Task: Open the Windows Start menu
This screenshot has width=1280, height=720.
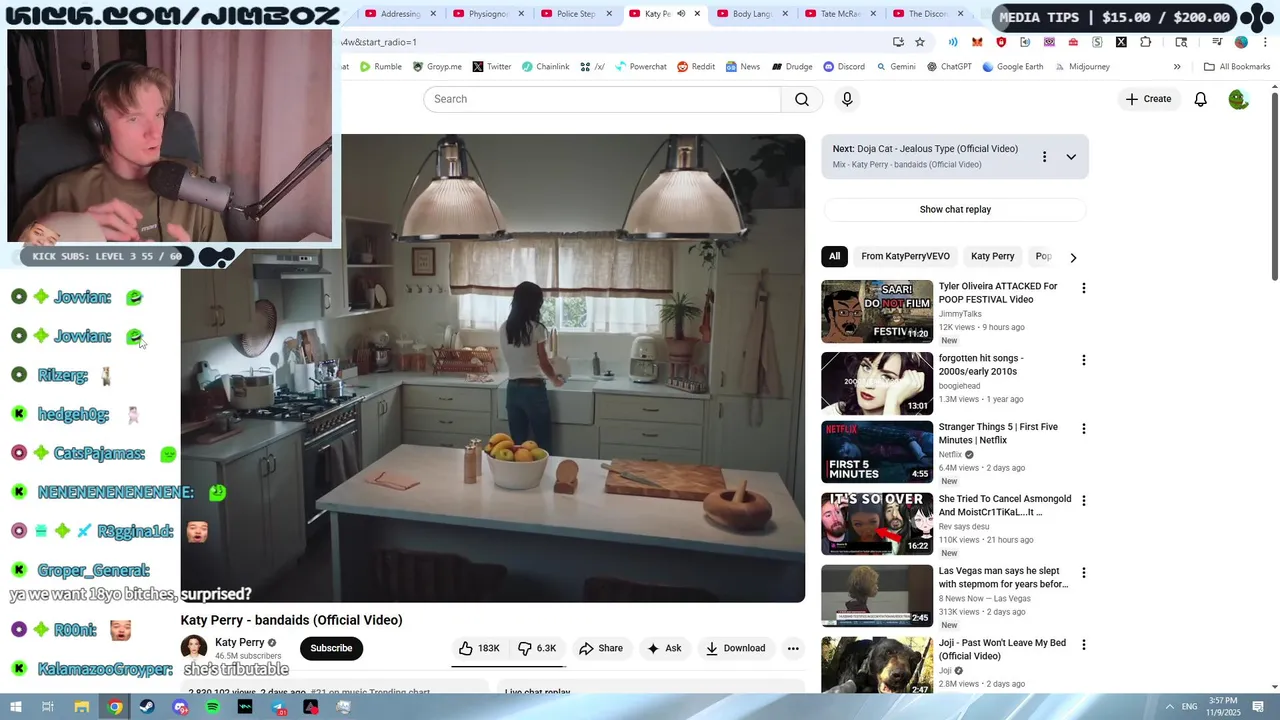Action: coord(15,707)
